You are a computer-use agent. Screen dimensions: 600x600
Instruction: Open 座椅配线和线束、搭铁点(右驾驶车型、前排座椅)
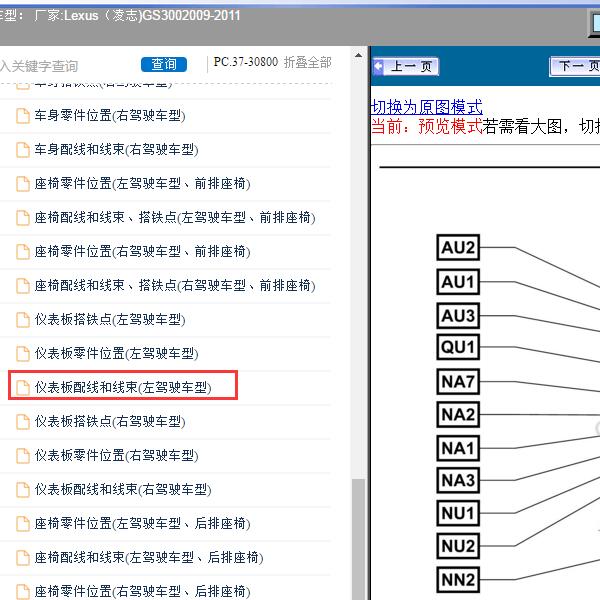pos(175,286)
